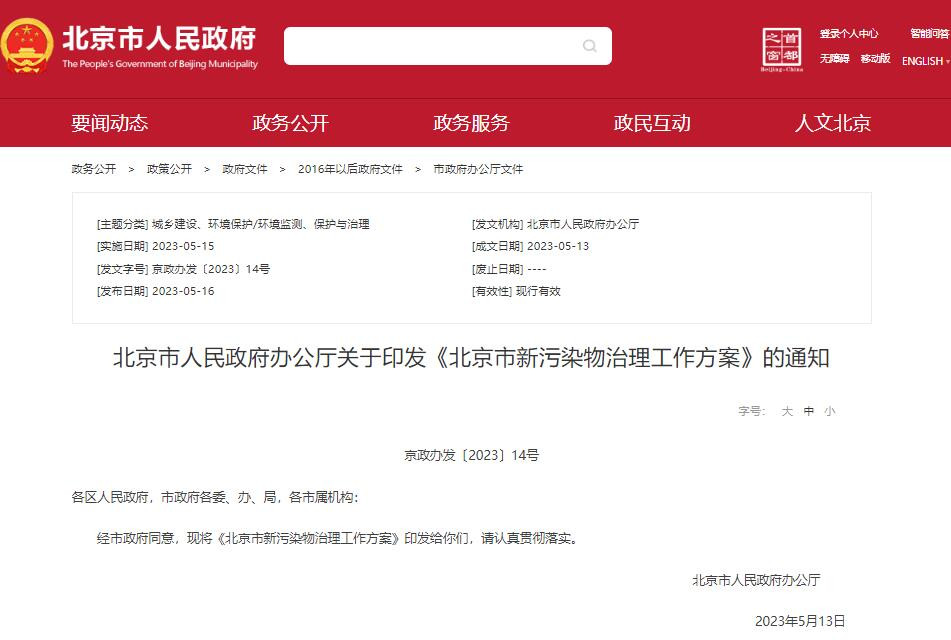Open the 人文北京 menu

(833, 123)
